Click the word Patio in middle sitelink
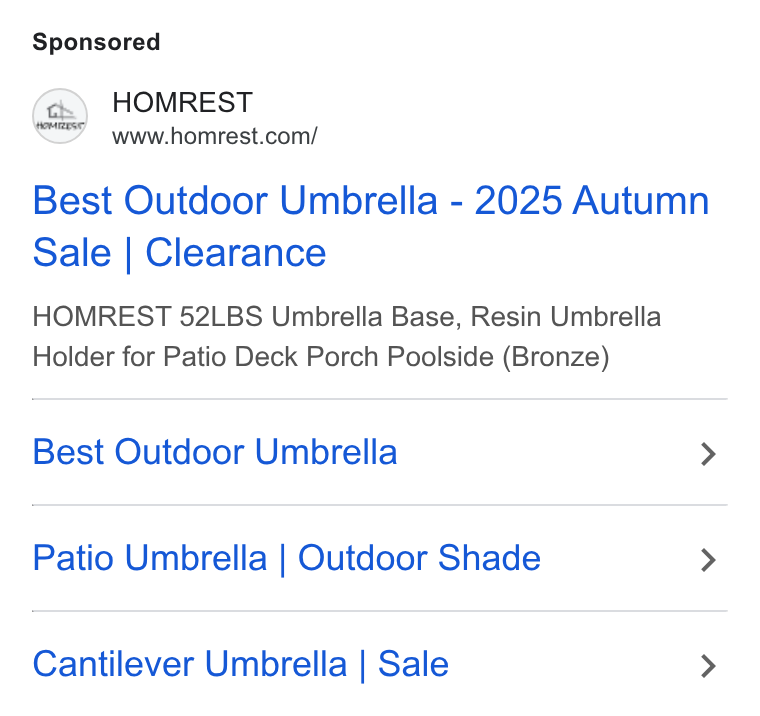Image resolution: width=760 pixels, height=716 pixels. [73, 558]
